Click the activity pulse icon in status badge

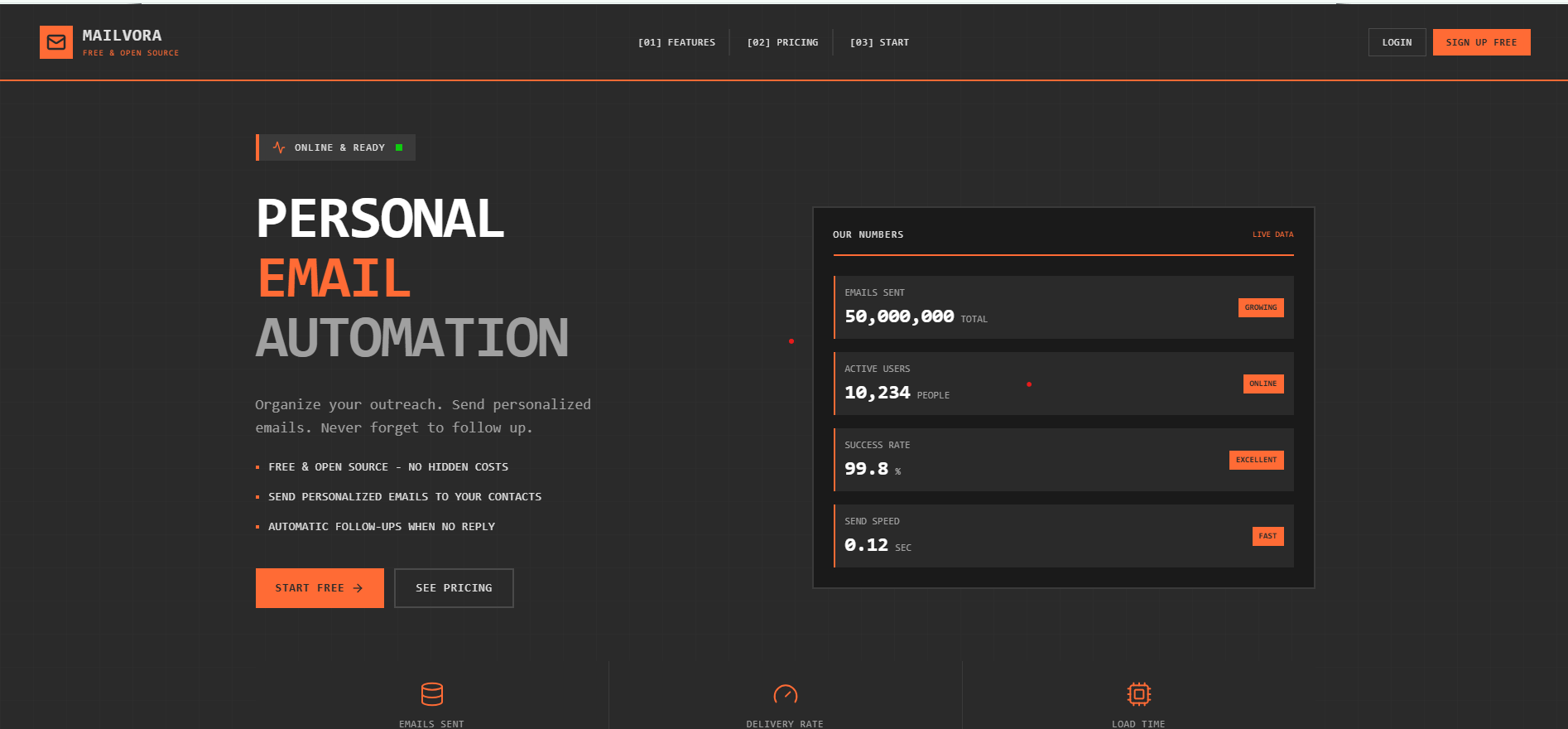[x=279, y=147]
